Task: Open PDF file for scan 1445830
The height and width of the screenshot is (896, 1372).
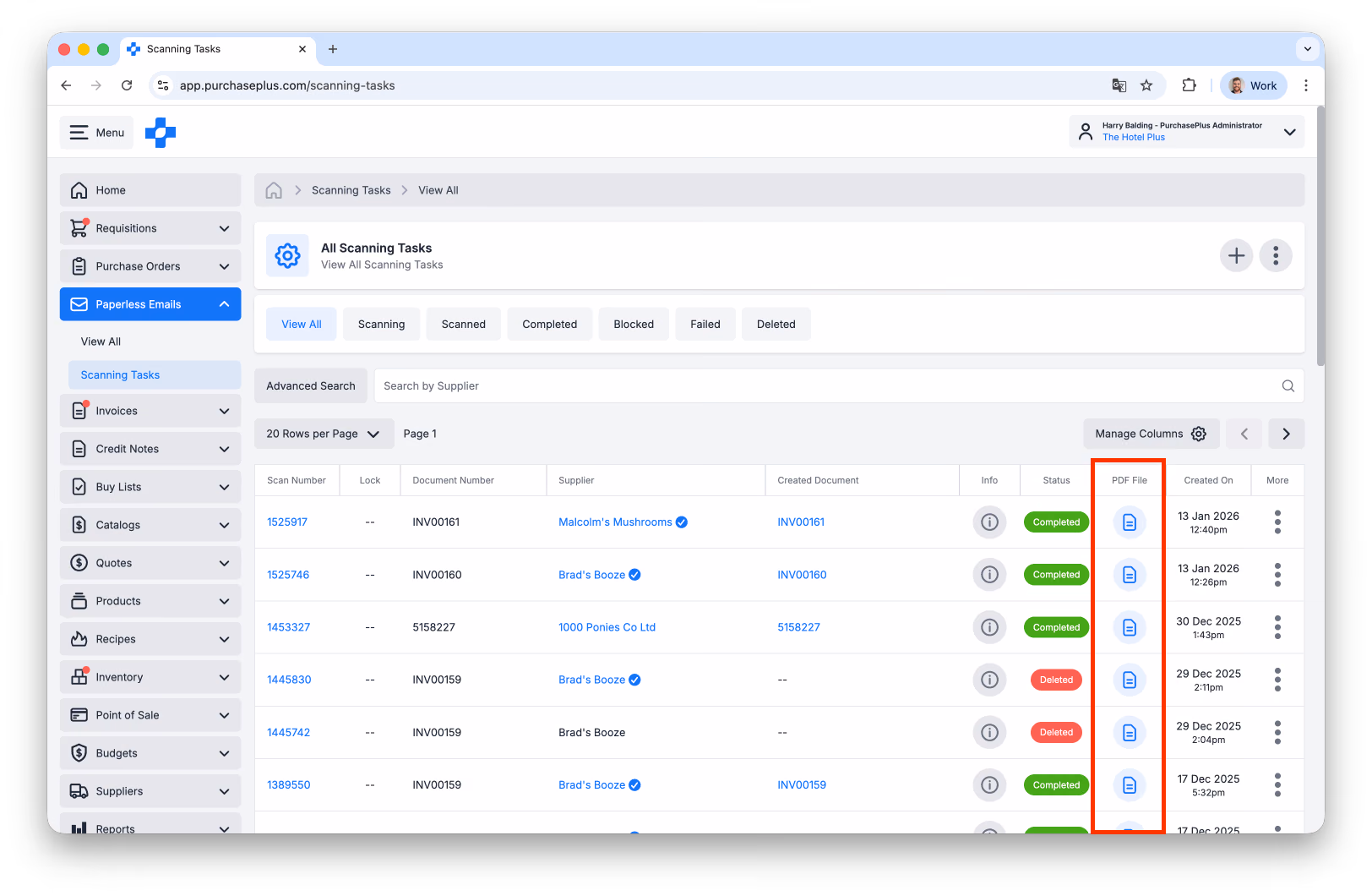Action: click(1129, 680)
